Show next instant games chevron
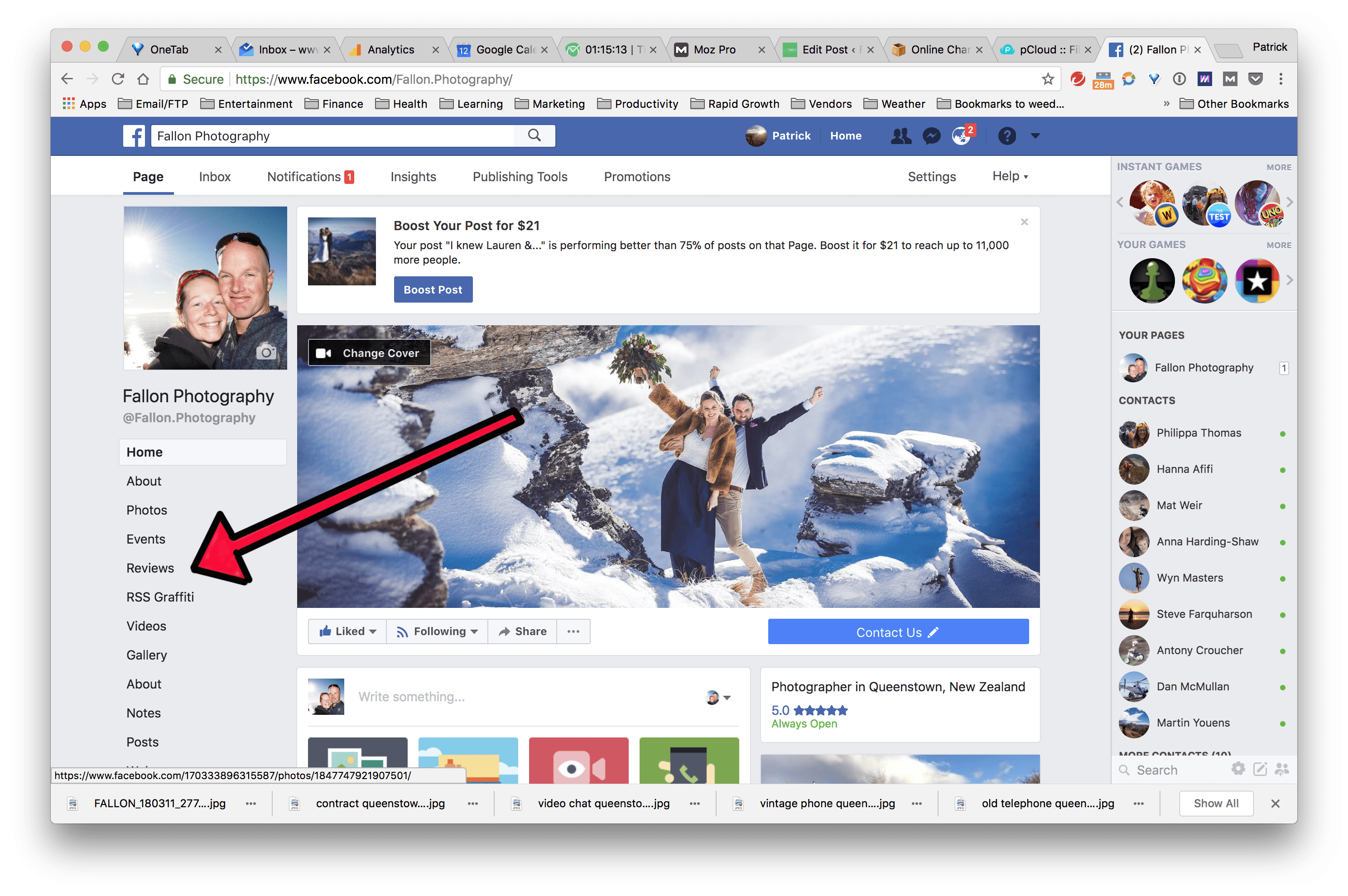Image resolution: width=1348 pixels, height=896 pixels. [1289, 202]
